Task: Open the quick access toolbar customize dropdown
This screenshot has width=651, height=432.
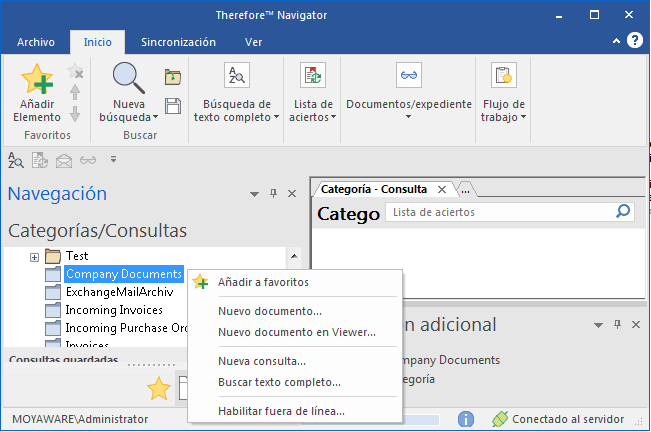Action: coord(113,158)
